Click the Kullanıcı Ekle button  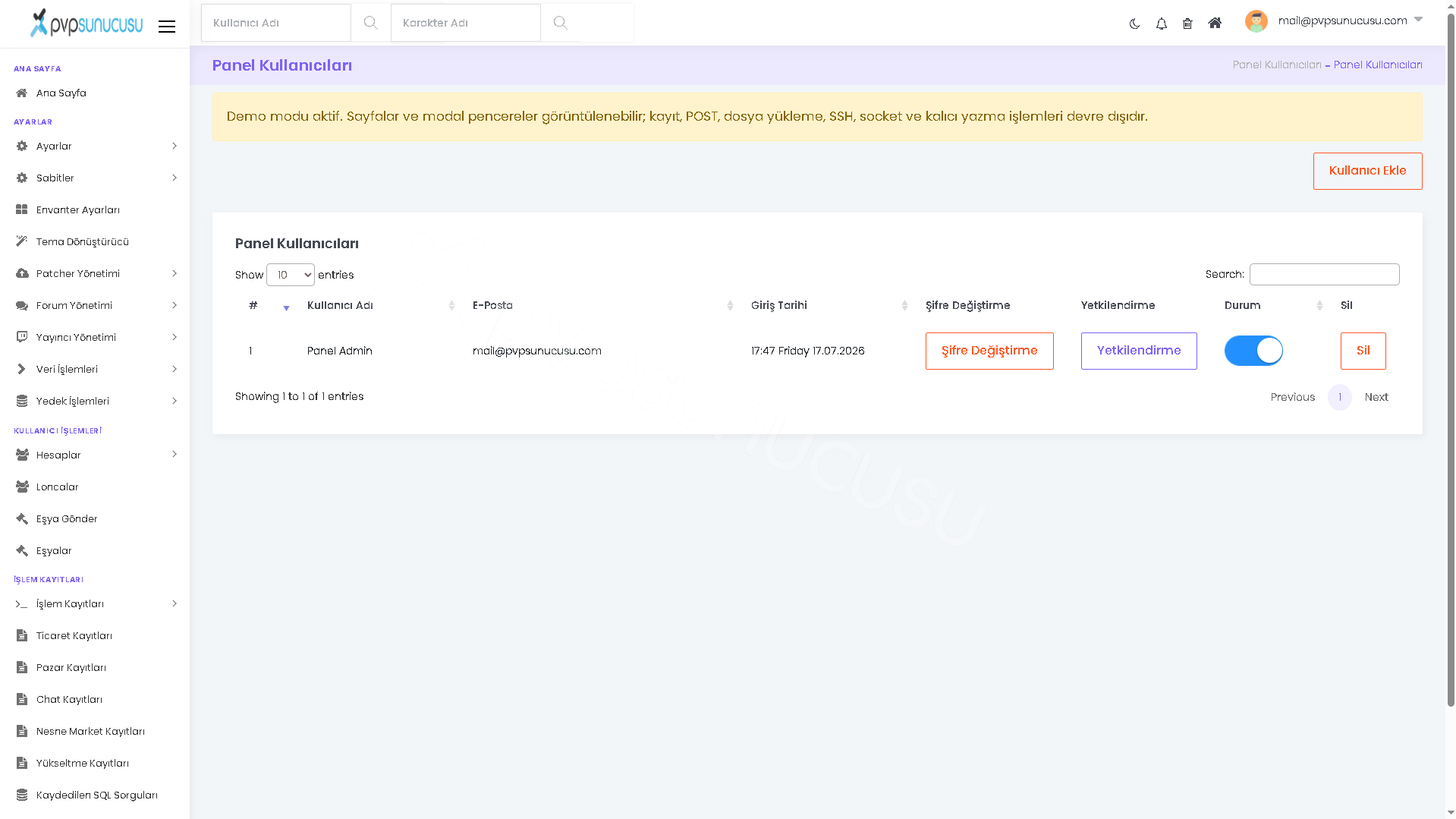coord(1367,171)
